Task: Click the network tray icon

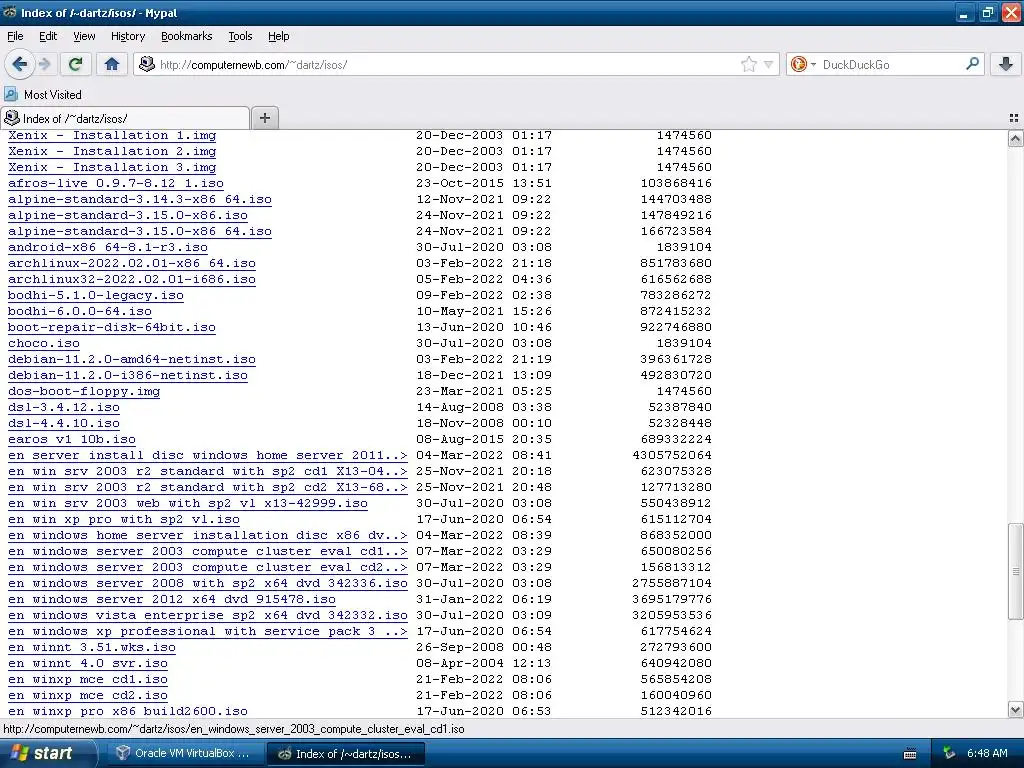Action: pos(949,754)
